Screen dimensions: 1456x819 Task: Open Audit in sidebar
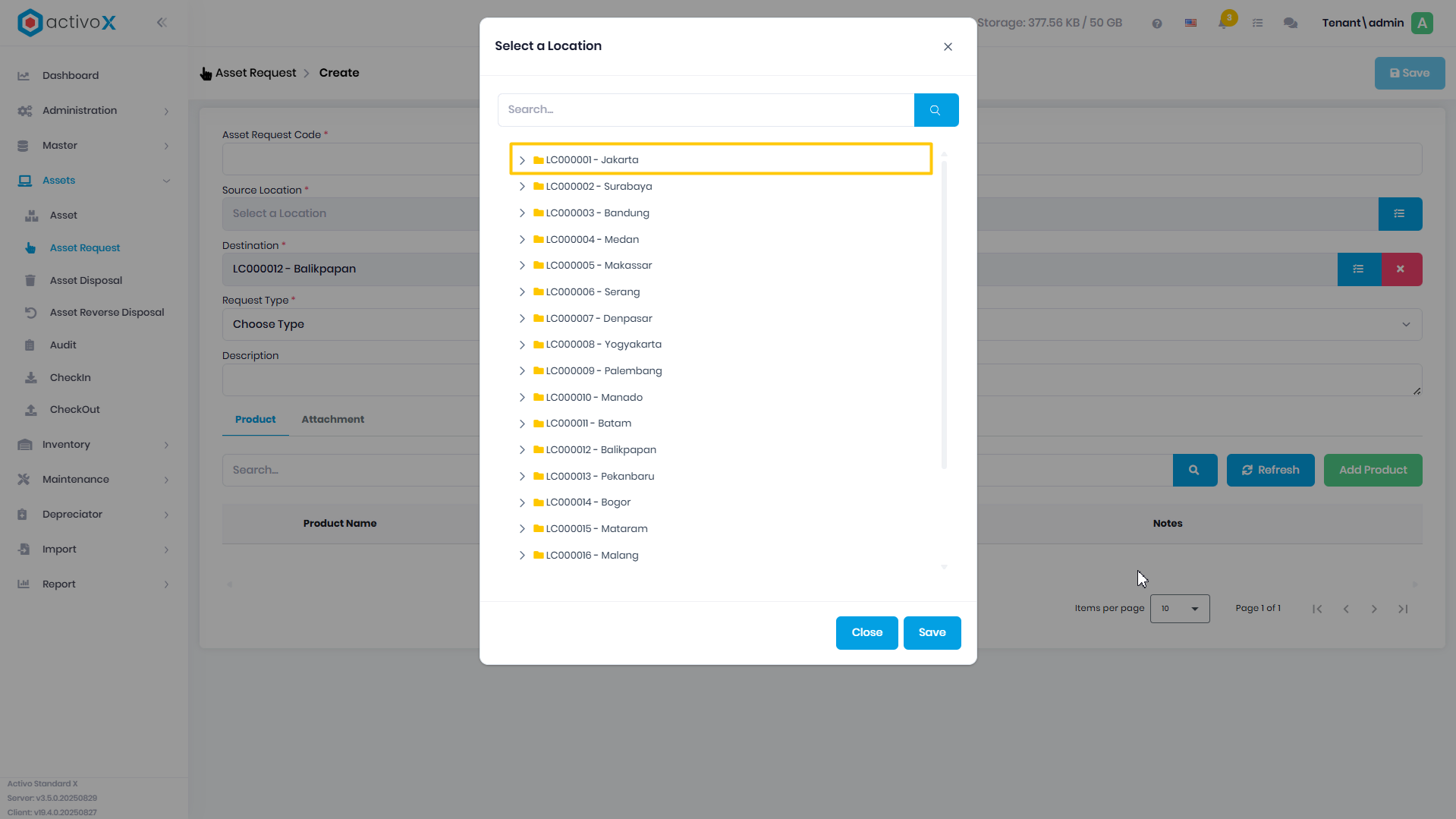tap(63, 345)
